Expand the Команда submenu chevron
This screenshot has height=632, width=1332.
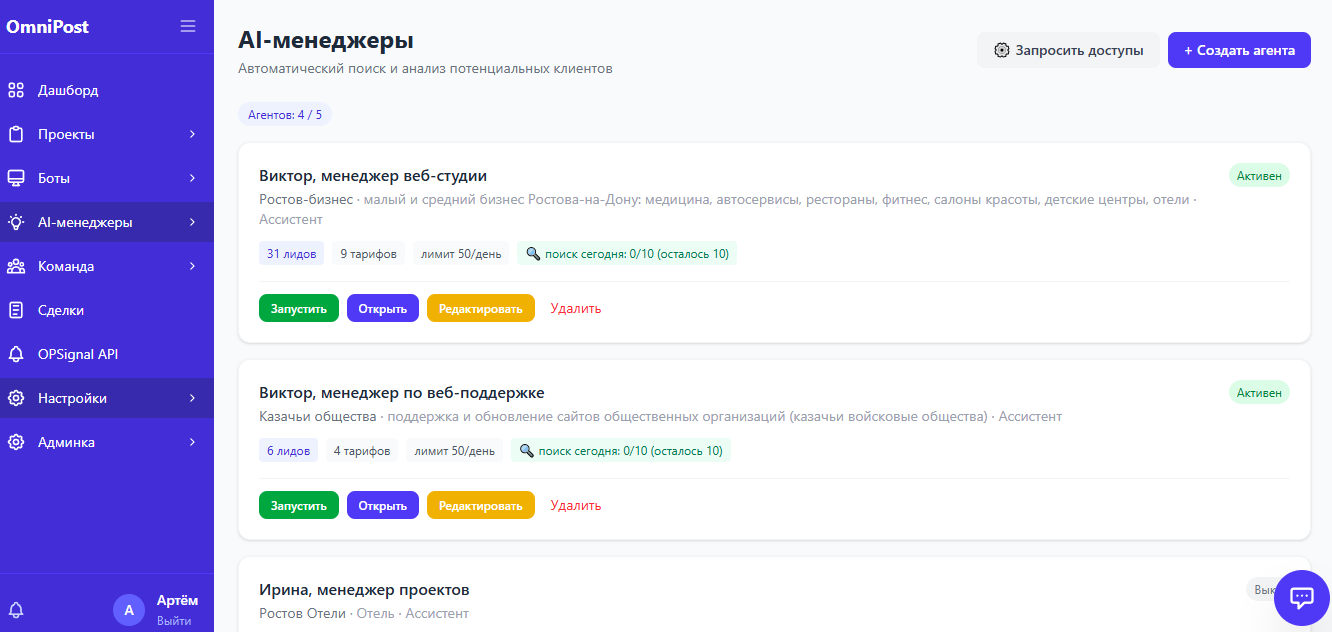point(192,266)
